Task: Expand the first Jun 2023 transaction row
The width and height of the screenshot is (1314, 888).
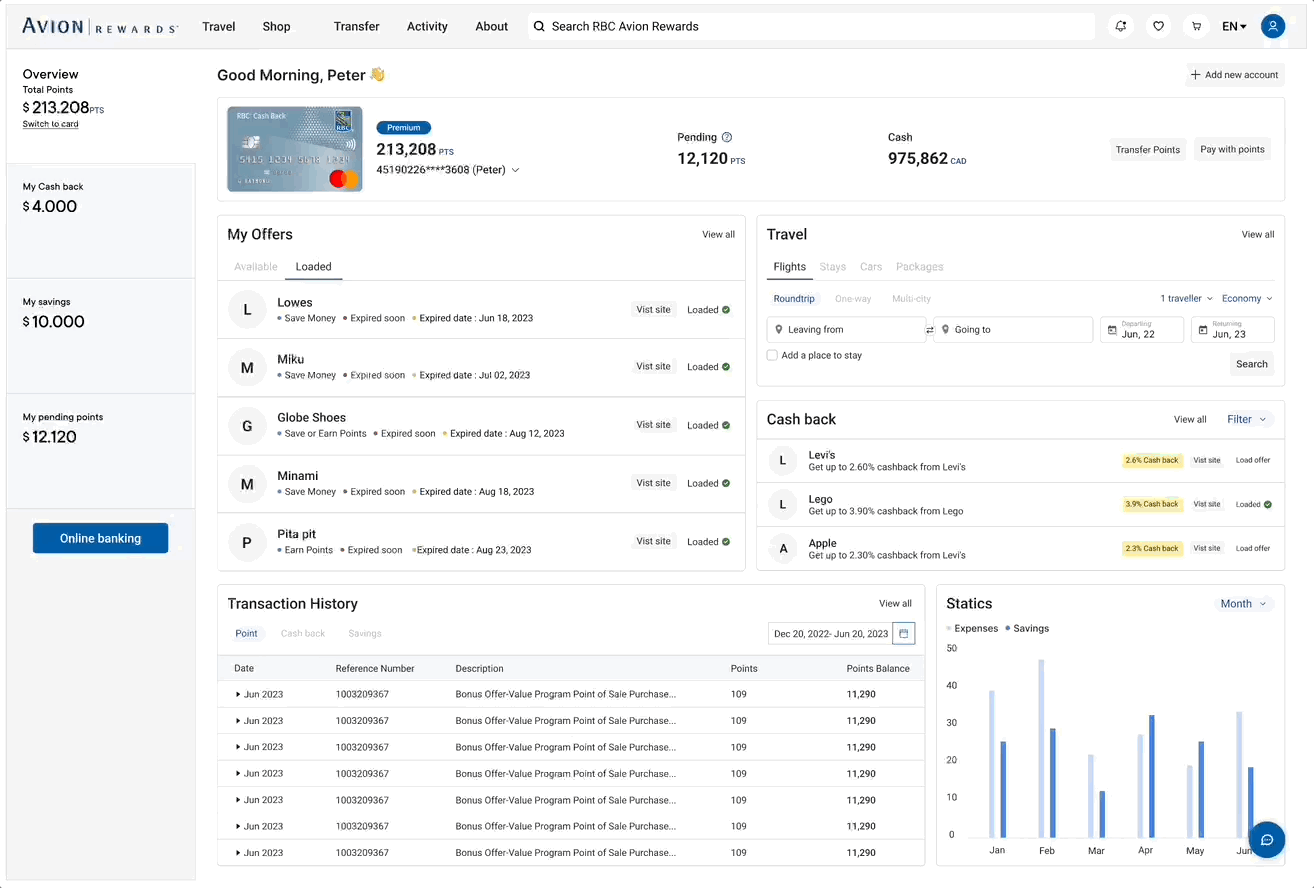Action: 238,694
